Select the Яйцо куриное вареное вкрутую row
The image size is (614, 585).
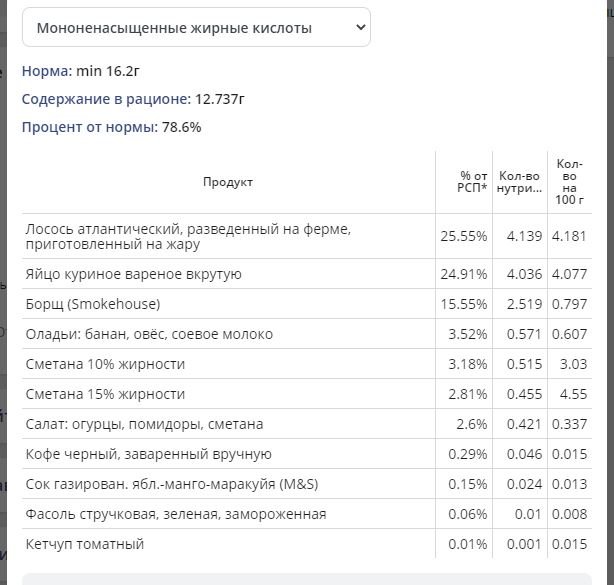coord(307,274)
